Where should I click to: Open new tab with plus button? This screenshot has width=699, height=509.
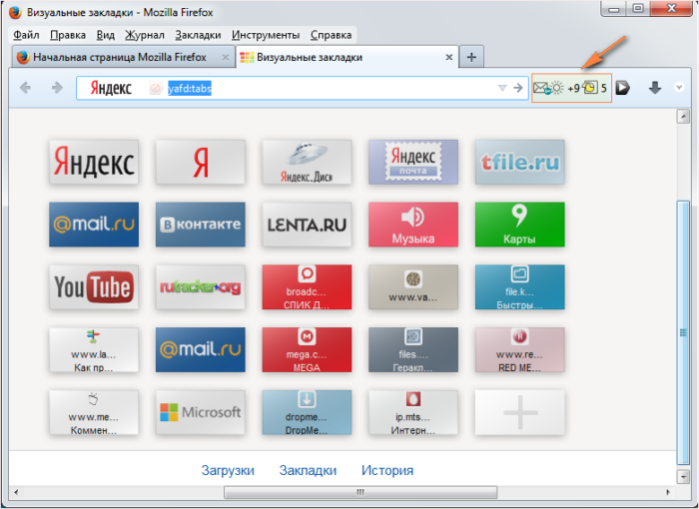471,57
